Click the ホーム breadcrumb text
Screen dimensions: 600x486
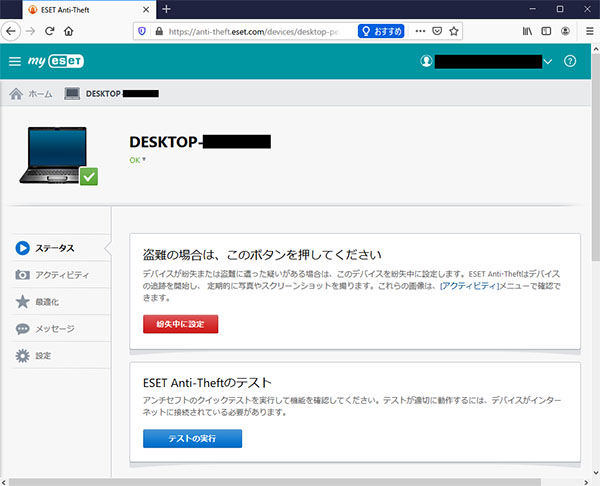40,94
